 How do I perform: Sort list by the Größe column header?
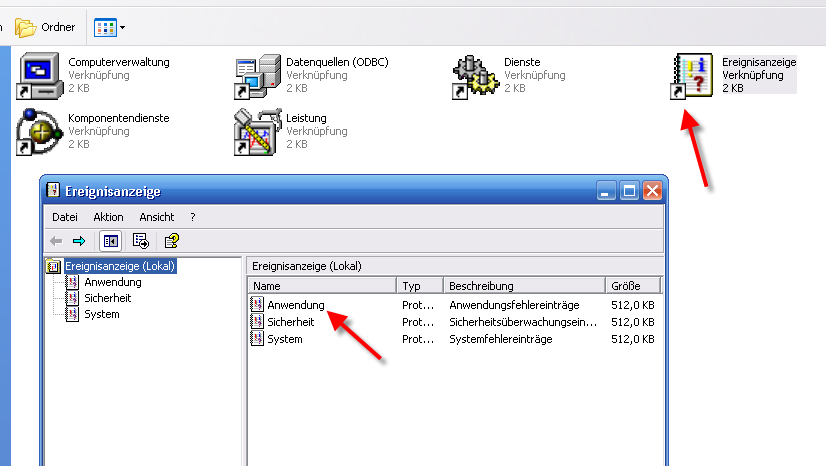[633, 286]
